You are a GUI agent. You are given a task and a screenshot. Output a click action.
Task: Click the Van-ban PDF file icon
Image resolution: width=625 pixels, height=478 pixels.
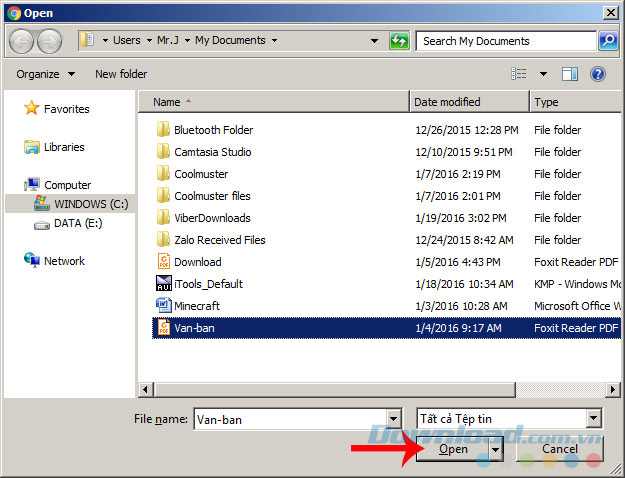coord(164,327)
